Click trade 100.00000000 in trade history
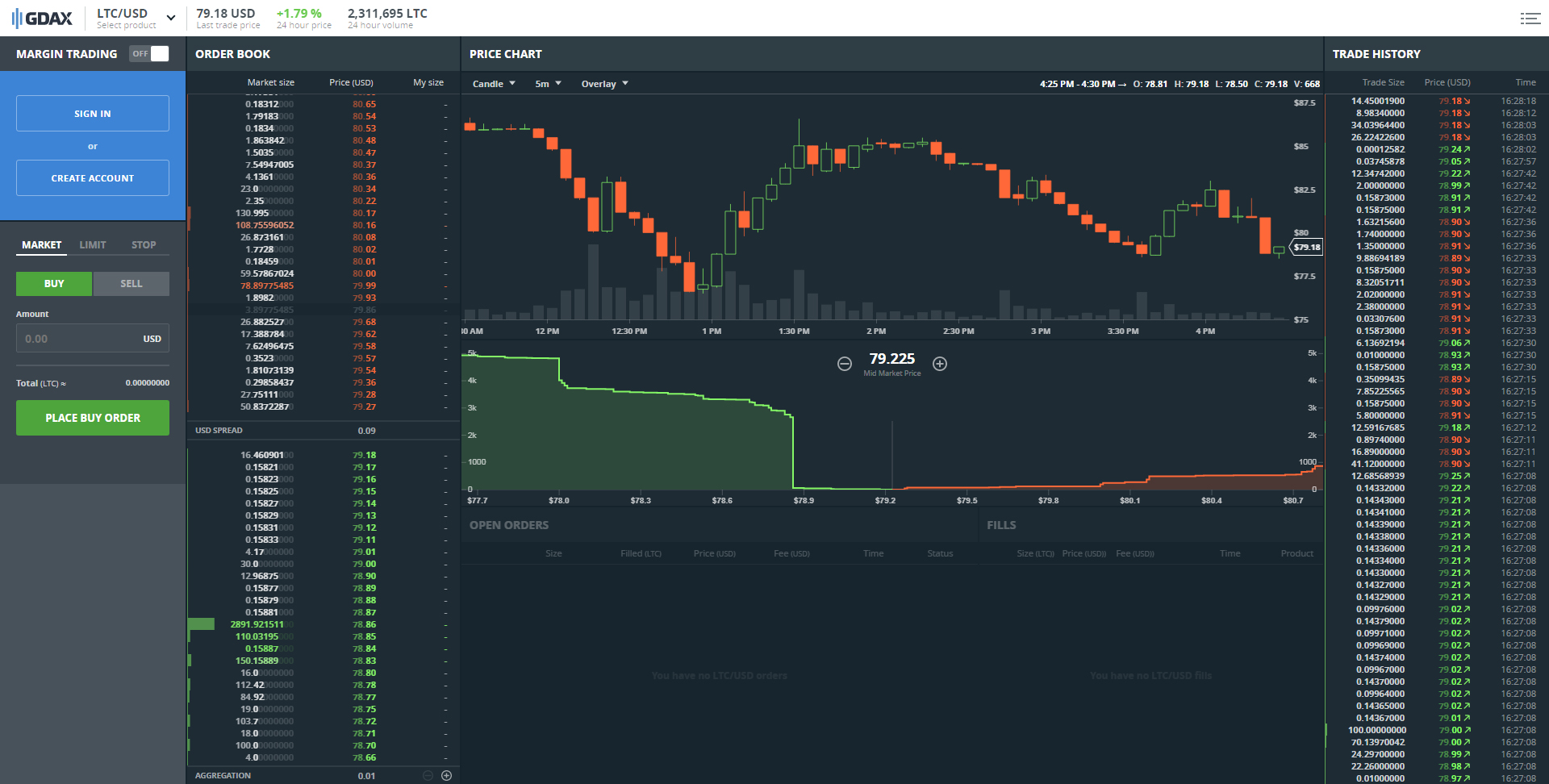The width and height of the screenshot is (1549, 784). pyautogui.click(x=1436, y=730)
